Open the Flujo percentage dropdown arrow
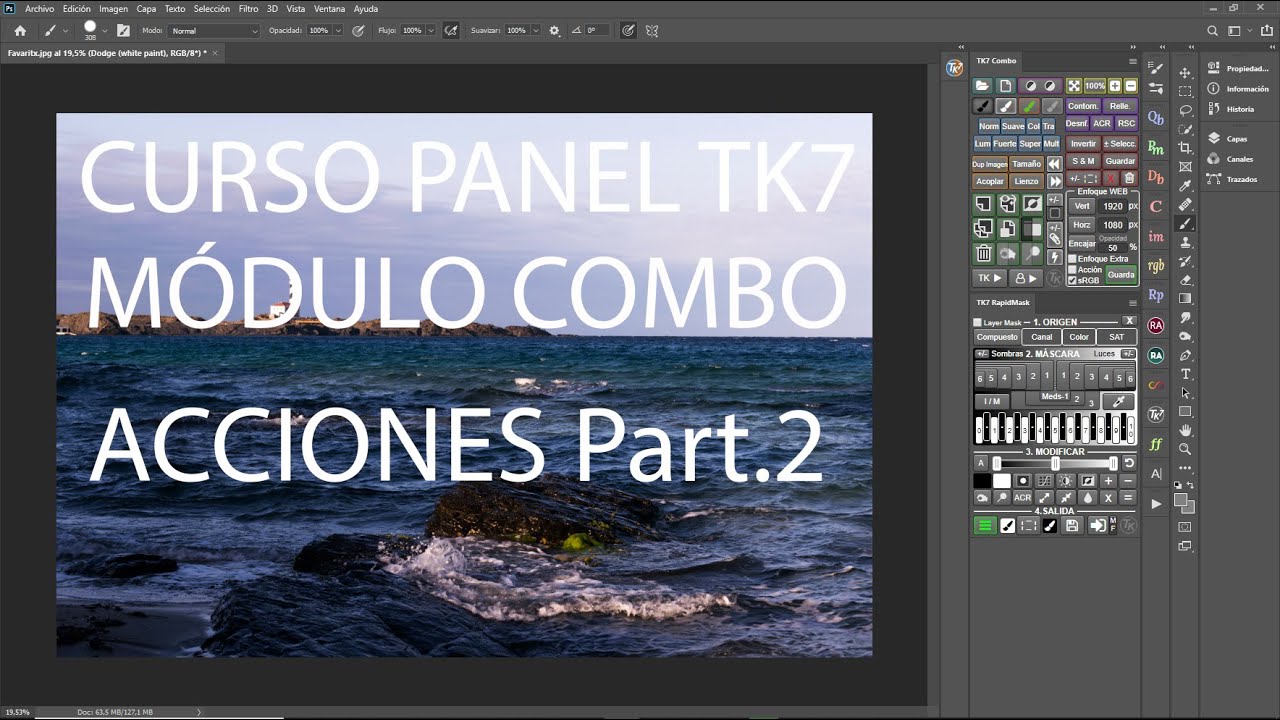Viewport: 1280px width, 720px height. 431,31
